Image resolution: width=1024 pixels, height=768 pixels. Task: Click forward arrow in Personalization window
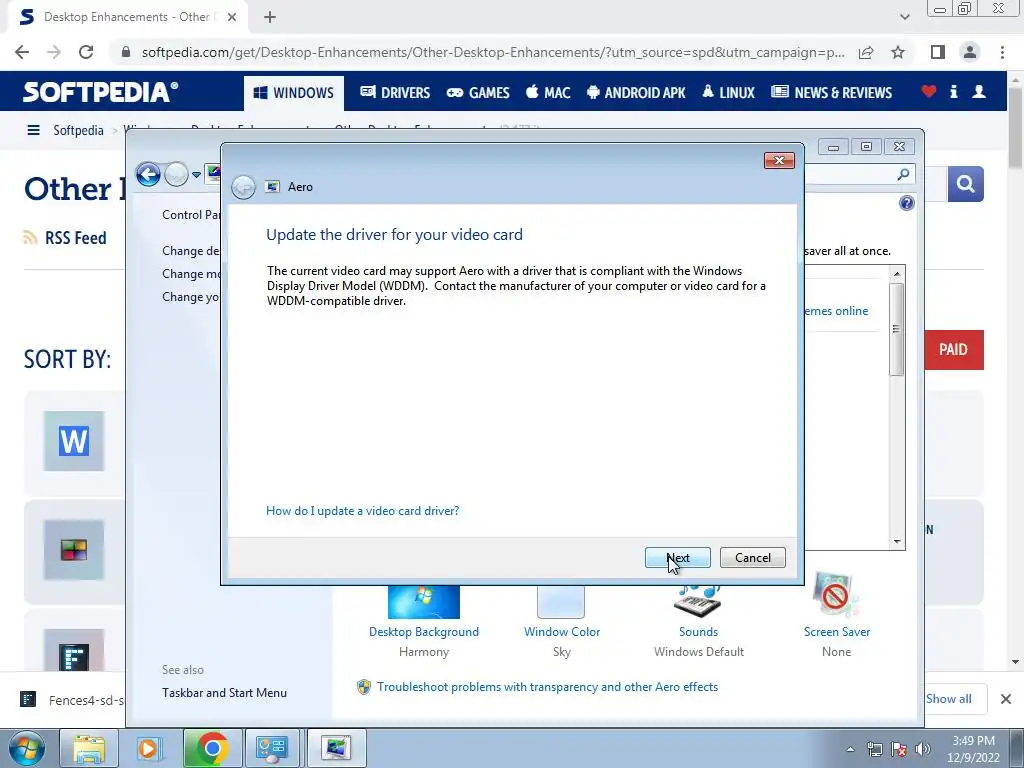pos(176,174)
